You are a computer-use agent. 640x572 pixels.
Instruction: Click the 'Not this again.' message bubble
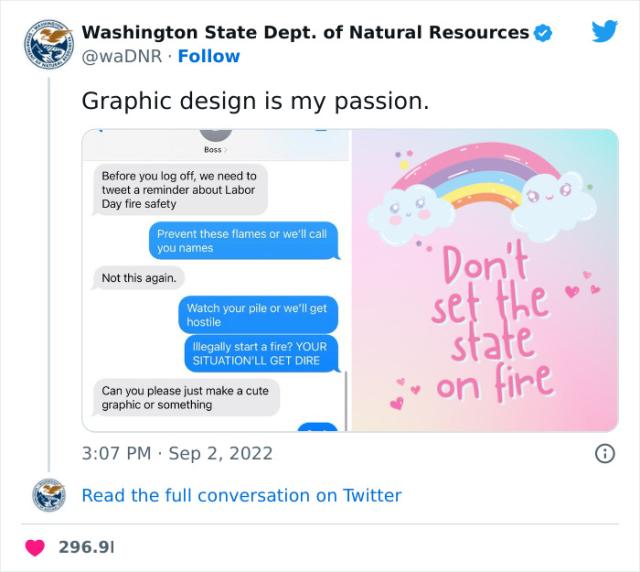tap(140, 278)
